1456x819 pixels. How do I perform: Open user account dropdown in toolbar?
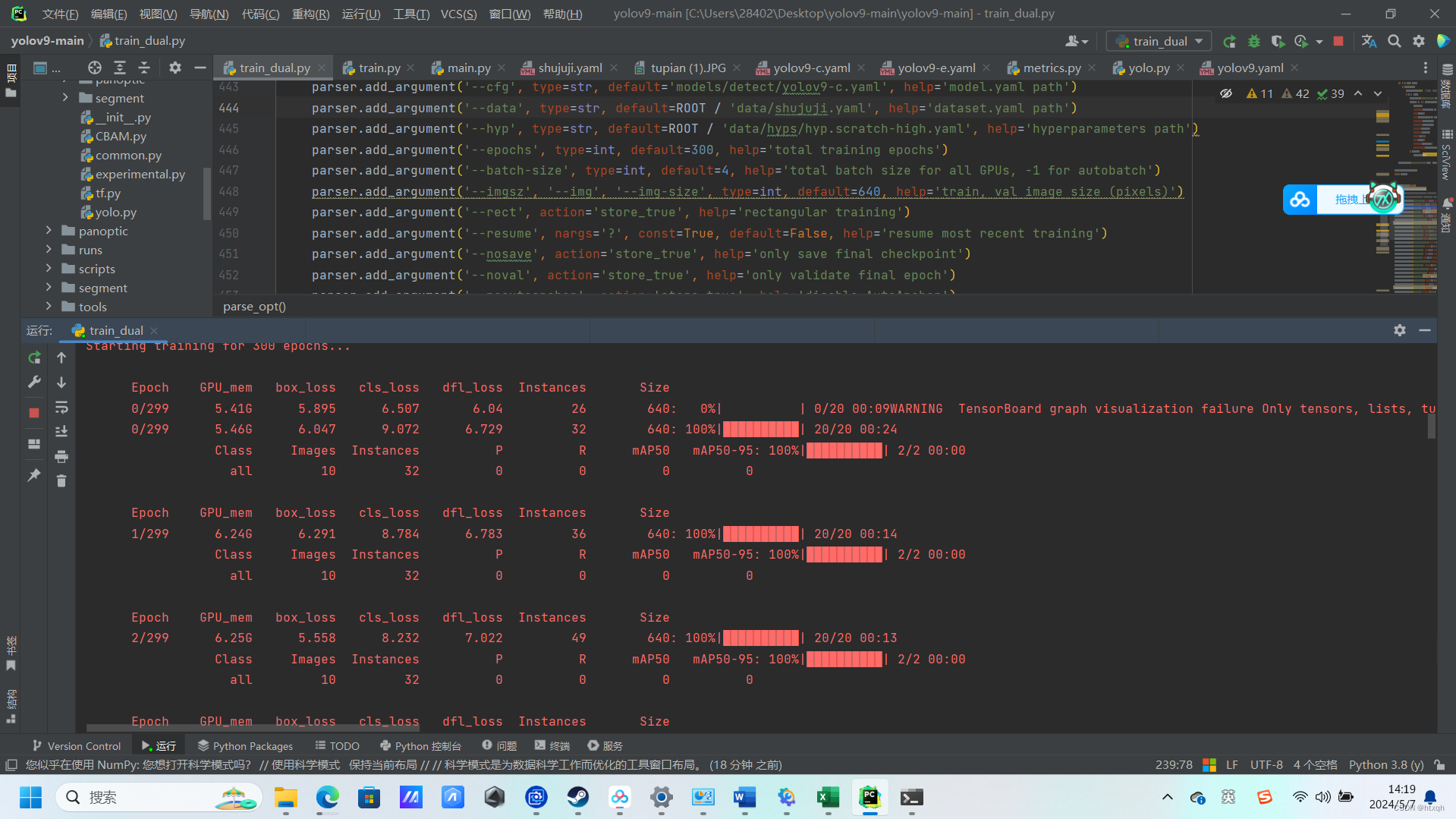(x=1077, y=41)
